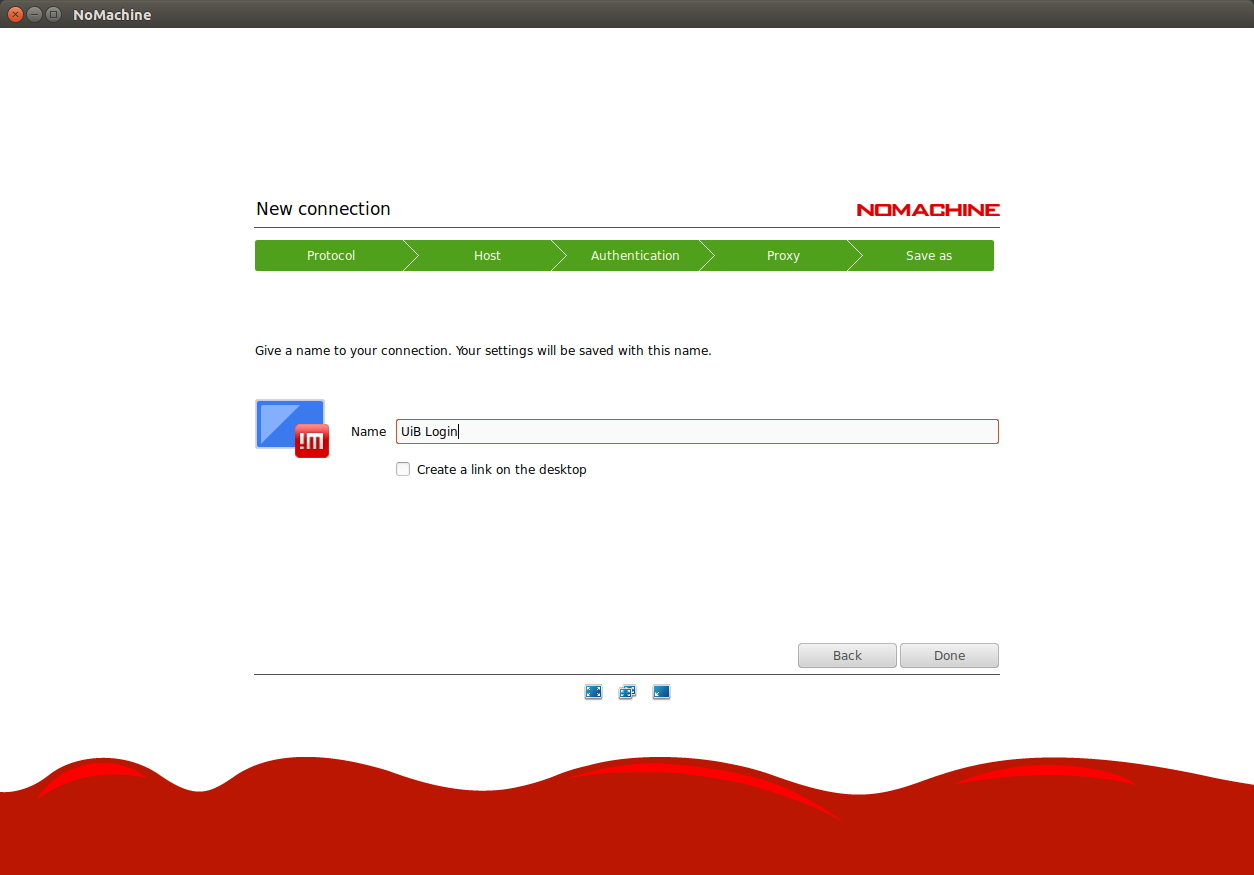Click "Create a link on the desktop" label
1254x875 pixels.
click(501, 470)
